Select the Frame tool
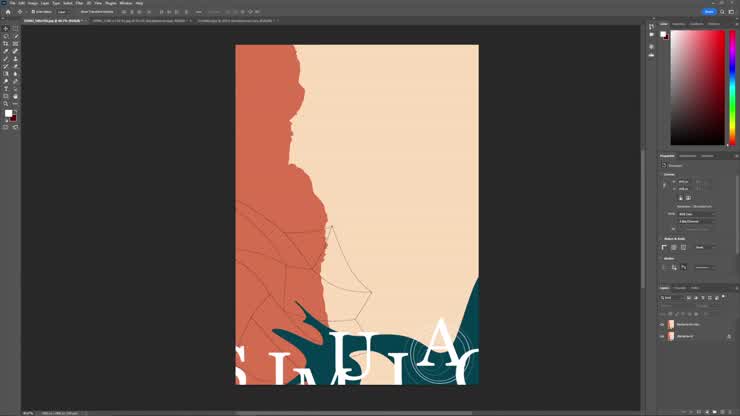Image resolution: width=740 pixels, height=416 pixels. click(x=16, y=43)
